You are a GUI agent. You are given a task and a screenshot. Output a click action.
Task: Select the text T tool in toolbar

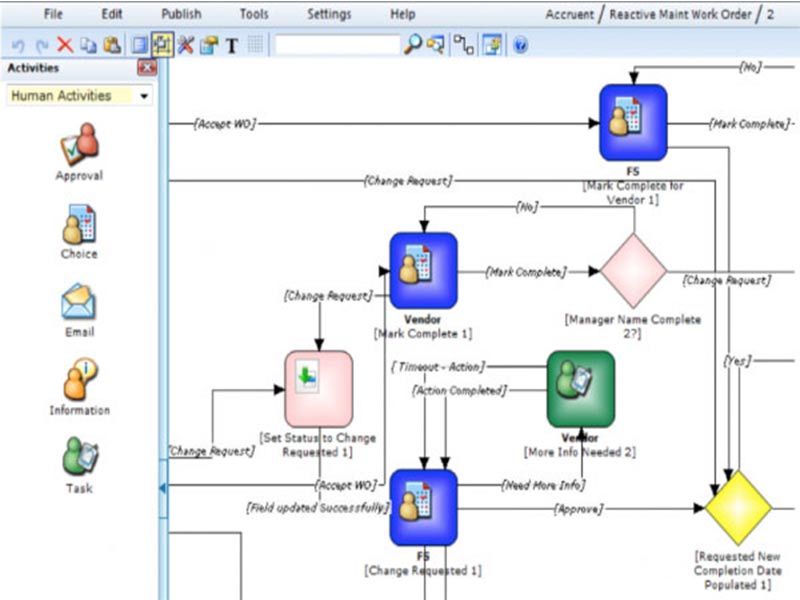tap(231, 45)
